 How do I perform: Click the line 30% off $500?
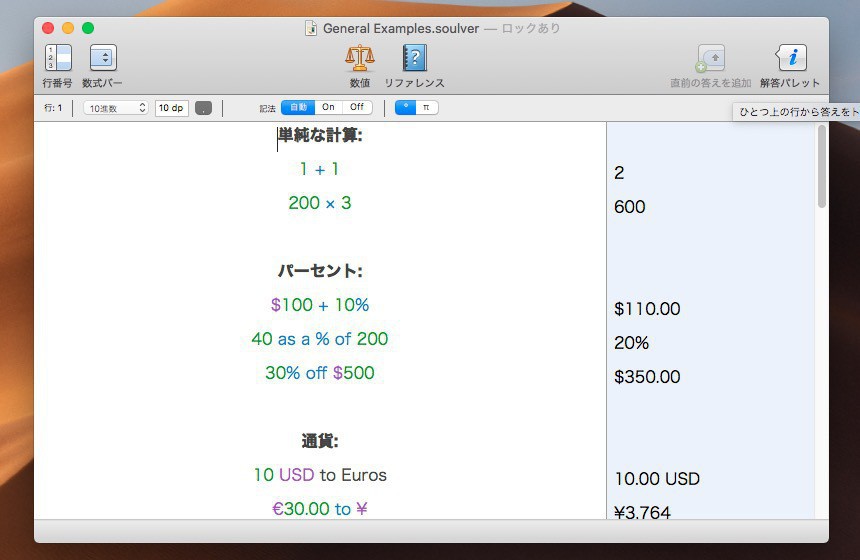click(320, 373)
